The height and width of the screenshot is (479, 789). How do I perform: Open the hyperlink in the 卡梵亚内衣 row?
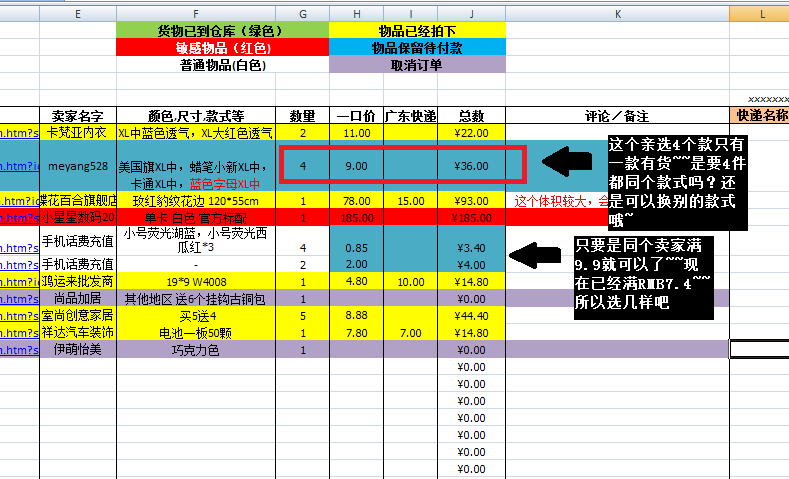click(19, 133)
